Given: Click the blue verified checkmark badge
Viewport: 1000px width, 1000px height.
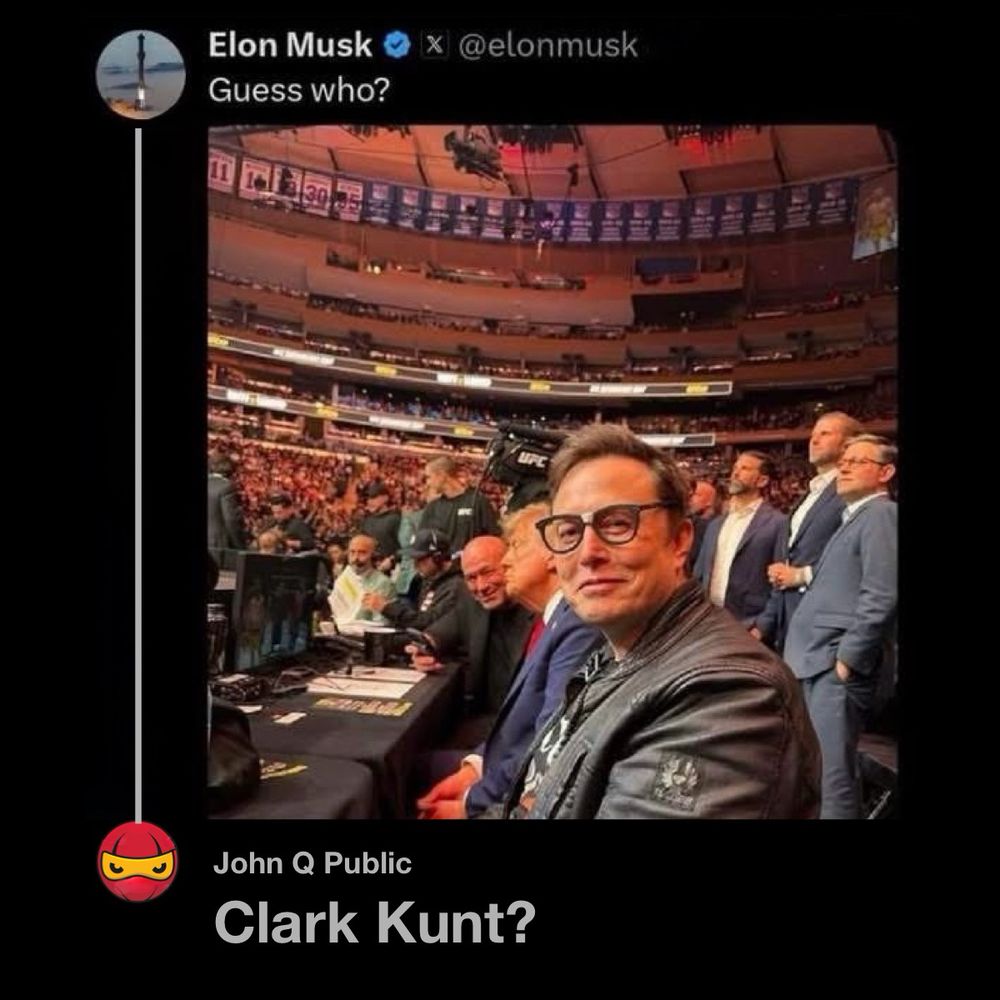Looking at the screenshot, I should 397,45.
